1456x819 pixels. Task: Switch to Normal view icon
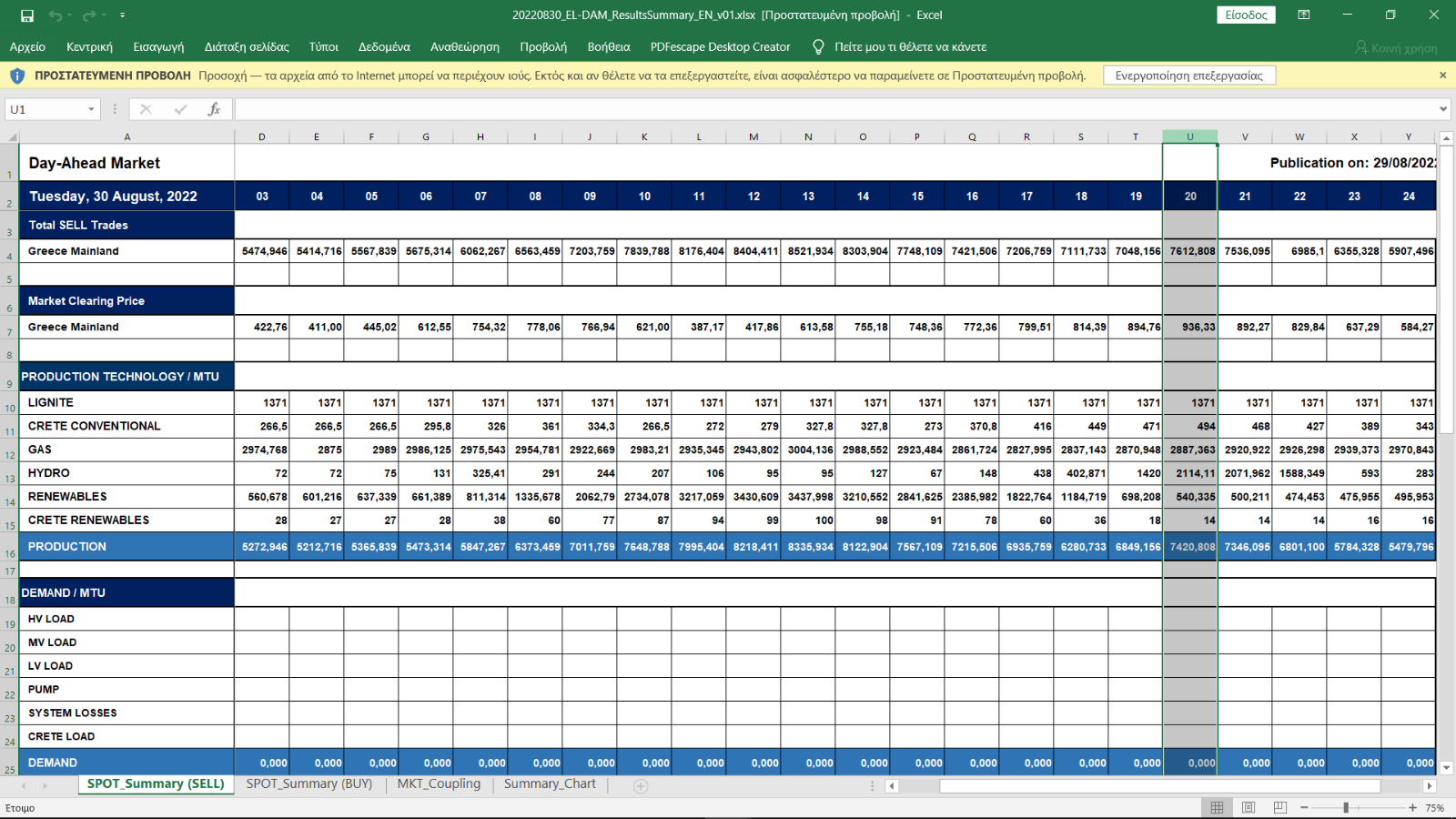(1217, 807)
